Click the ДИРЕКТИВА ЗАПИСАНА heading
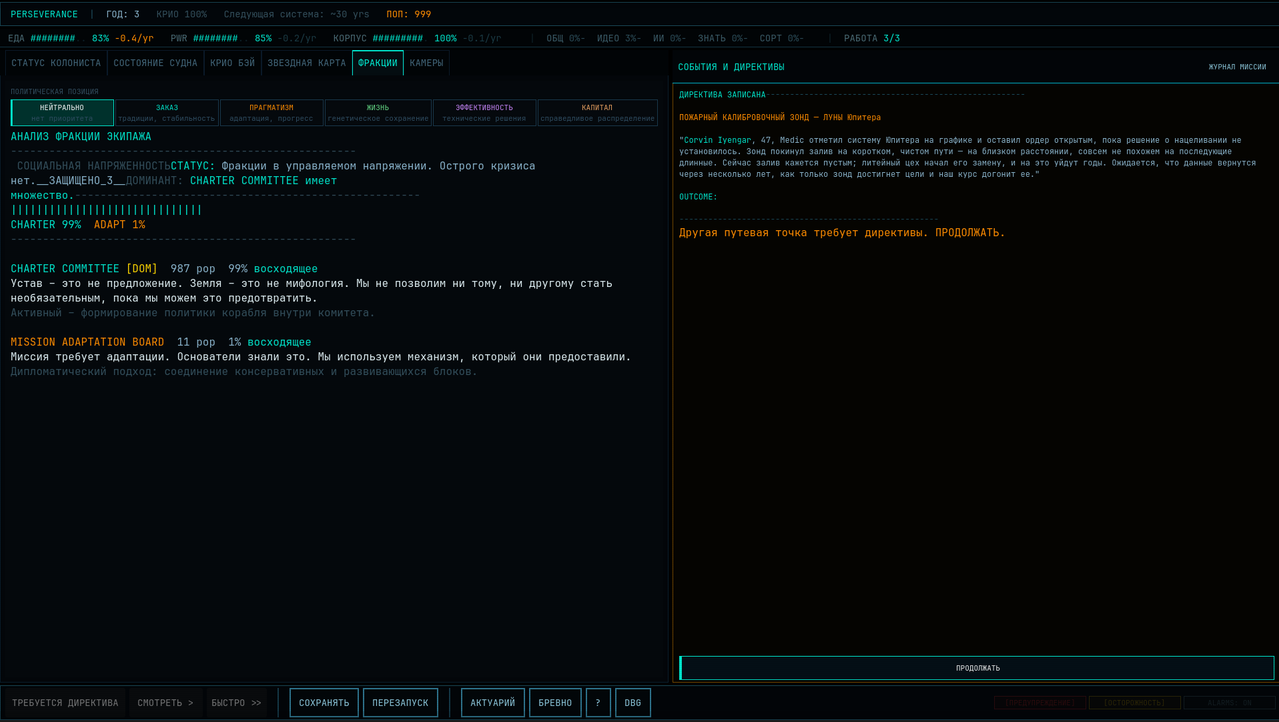The image size is (1279, 722). (x=722, y=94)
